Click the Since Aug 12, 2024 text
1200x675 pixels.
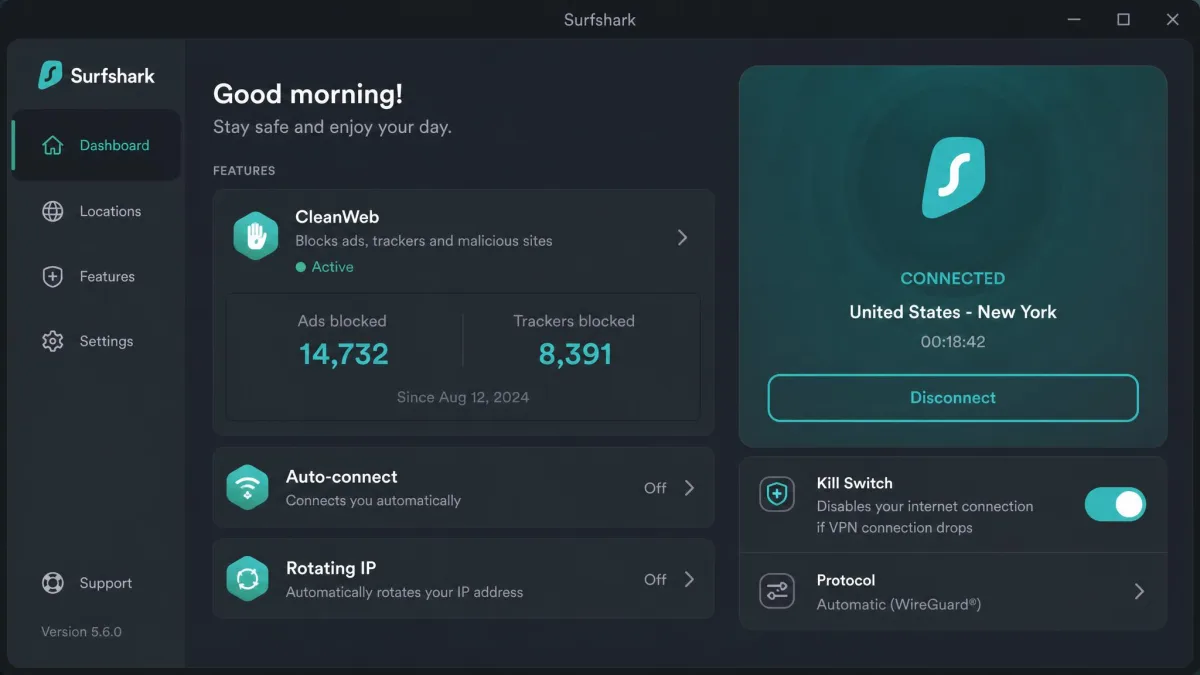pyautogui.click(x=463, y=397)
